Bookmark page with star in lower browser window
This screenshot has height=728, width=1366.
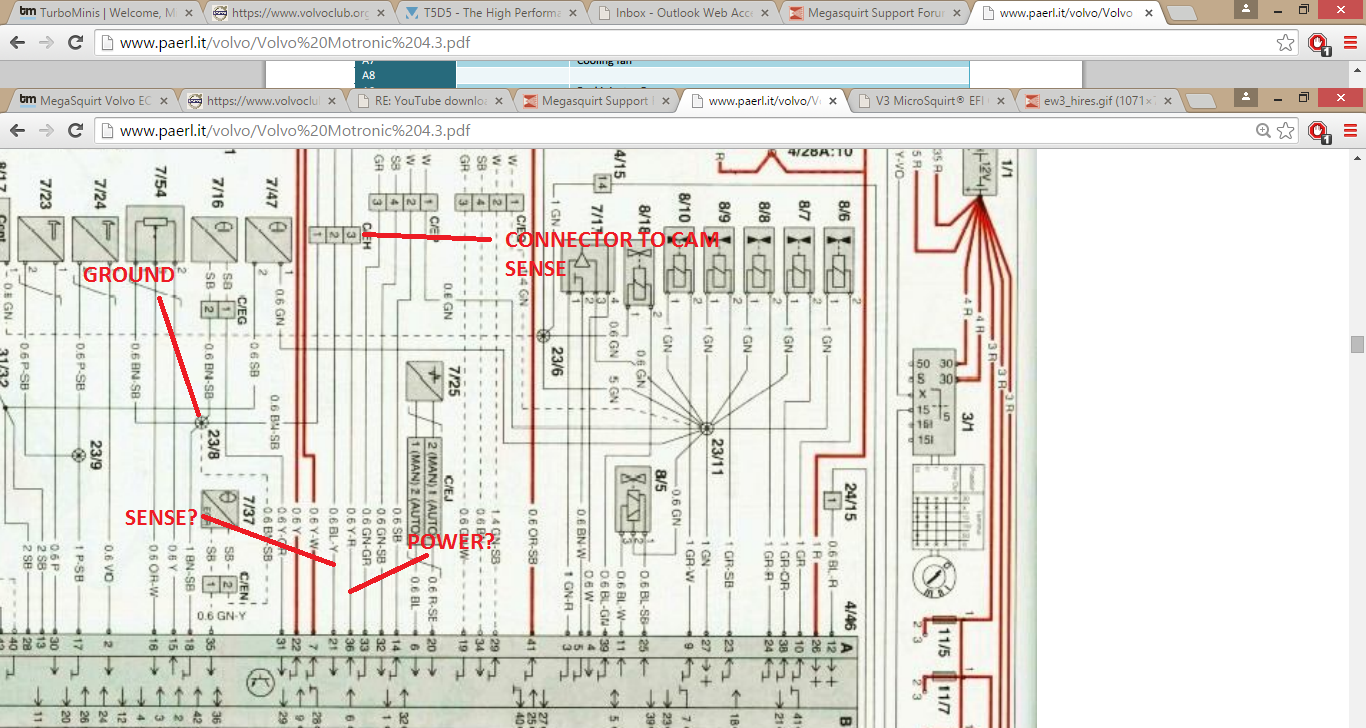(x=1286, y=131)
